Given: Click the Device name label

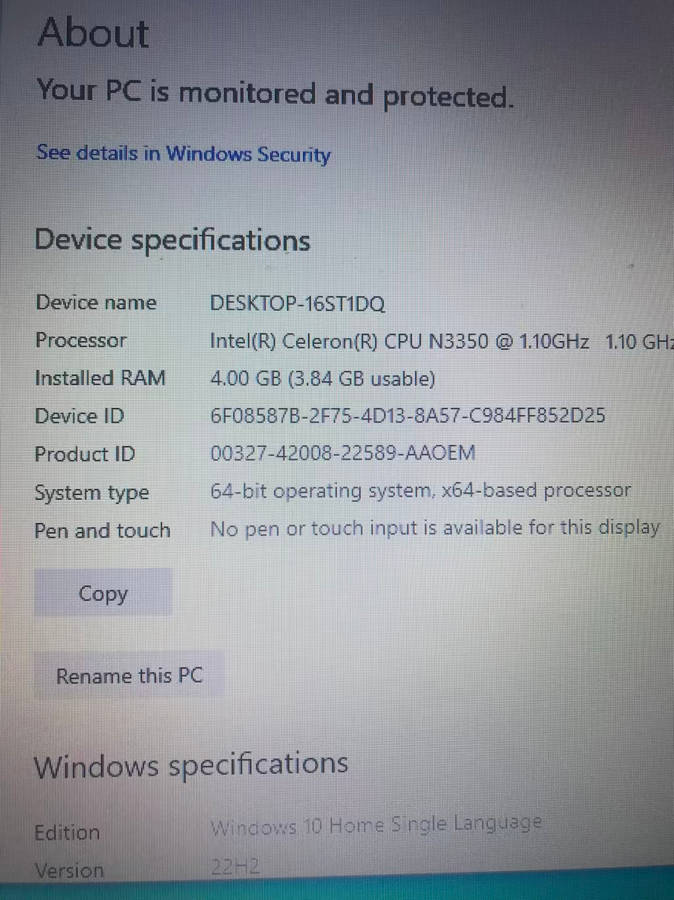Looking at the screenshot, I should point(96,302).
